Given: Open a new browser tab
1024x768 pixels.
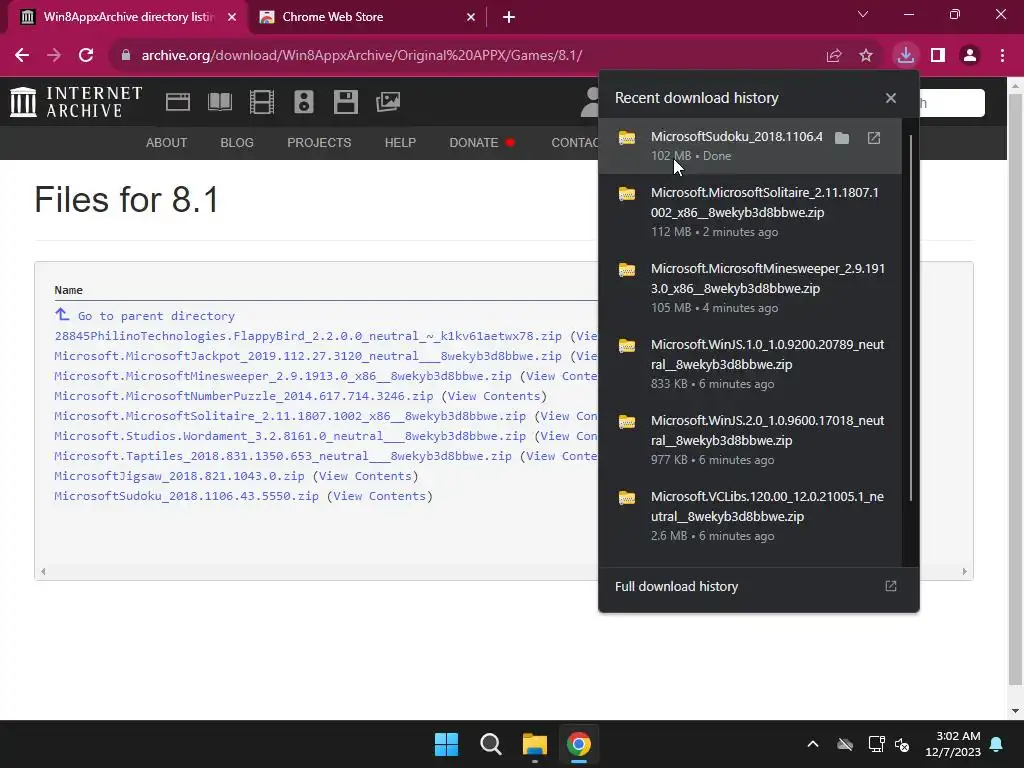Looking at the screenshot, I should [509, 17].
